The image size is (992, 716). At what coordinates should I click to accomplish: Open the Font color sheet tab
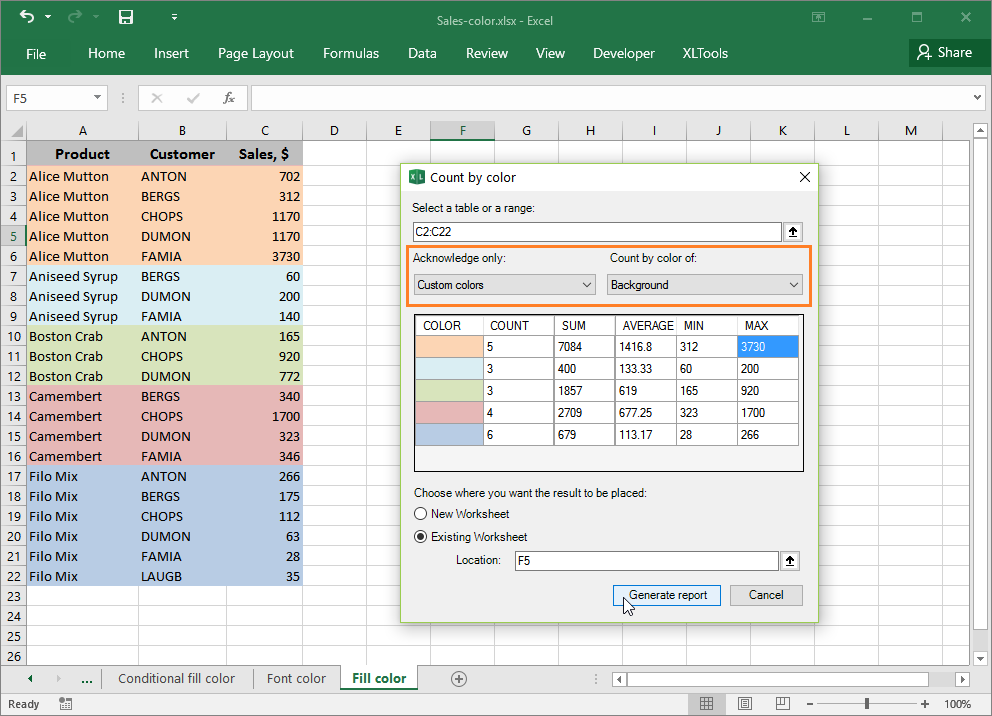point(296,678)
